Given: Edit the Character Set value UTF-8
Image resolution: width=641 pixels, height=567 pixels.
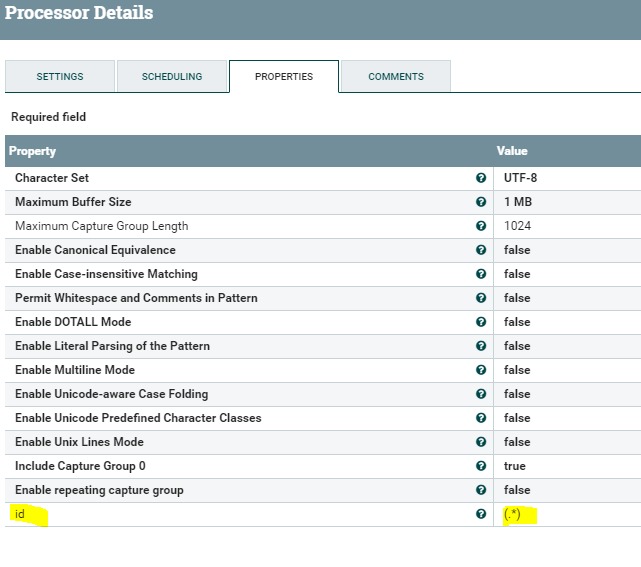Looking at the screenshot, I should tap(521, 178).
